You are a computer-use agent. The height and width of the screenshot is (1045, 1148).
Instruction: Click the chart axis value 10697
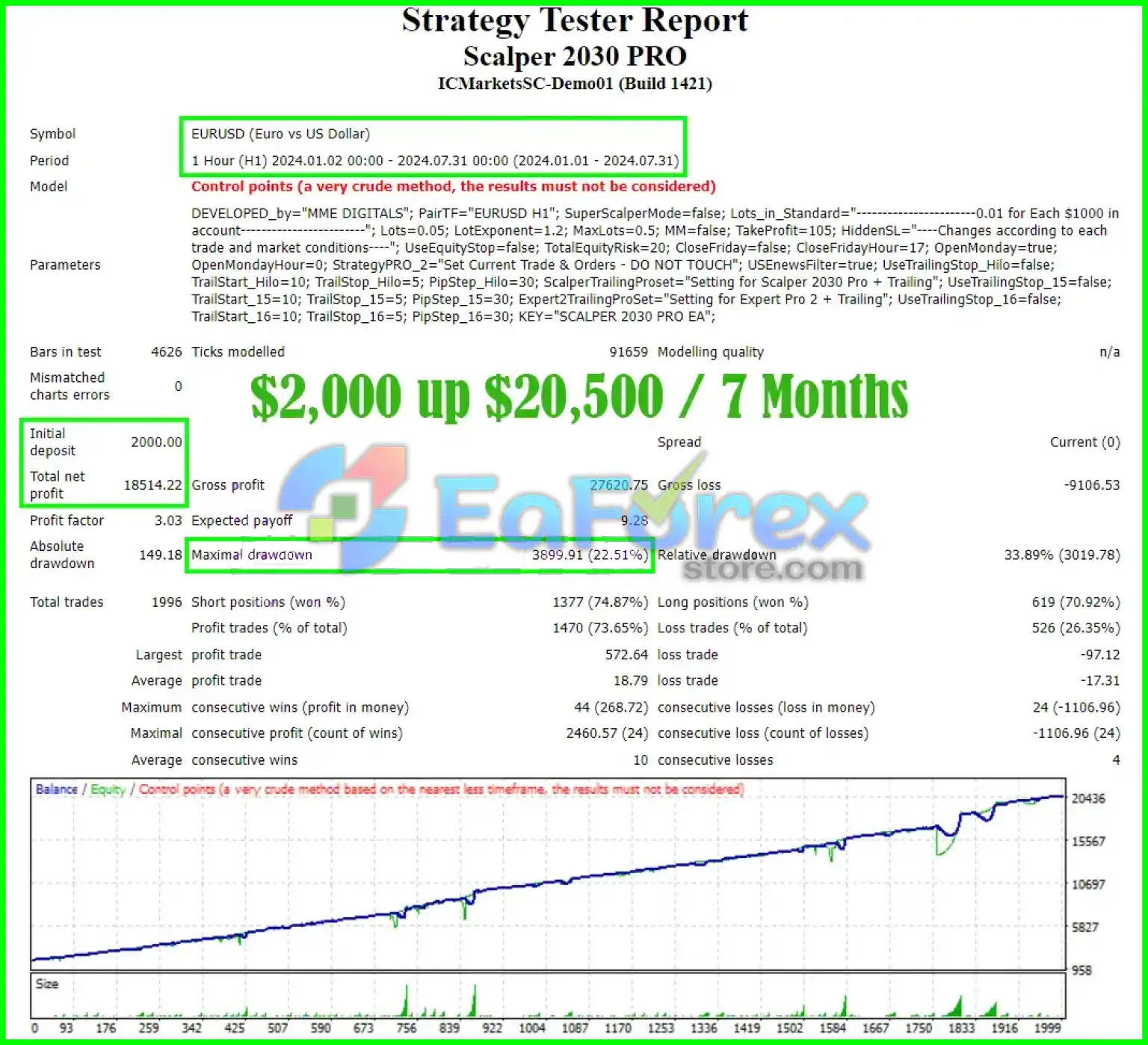[x=1088, y=884]
